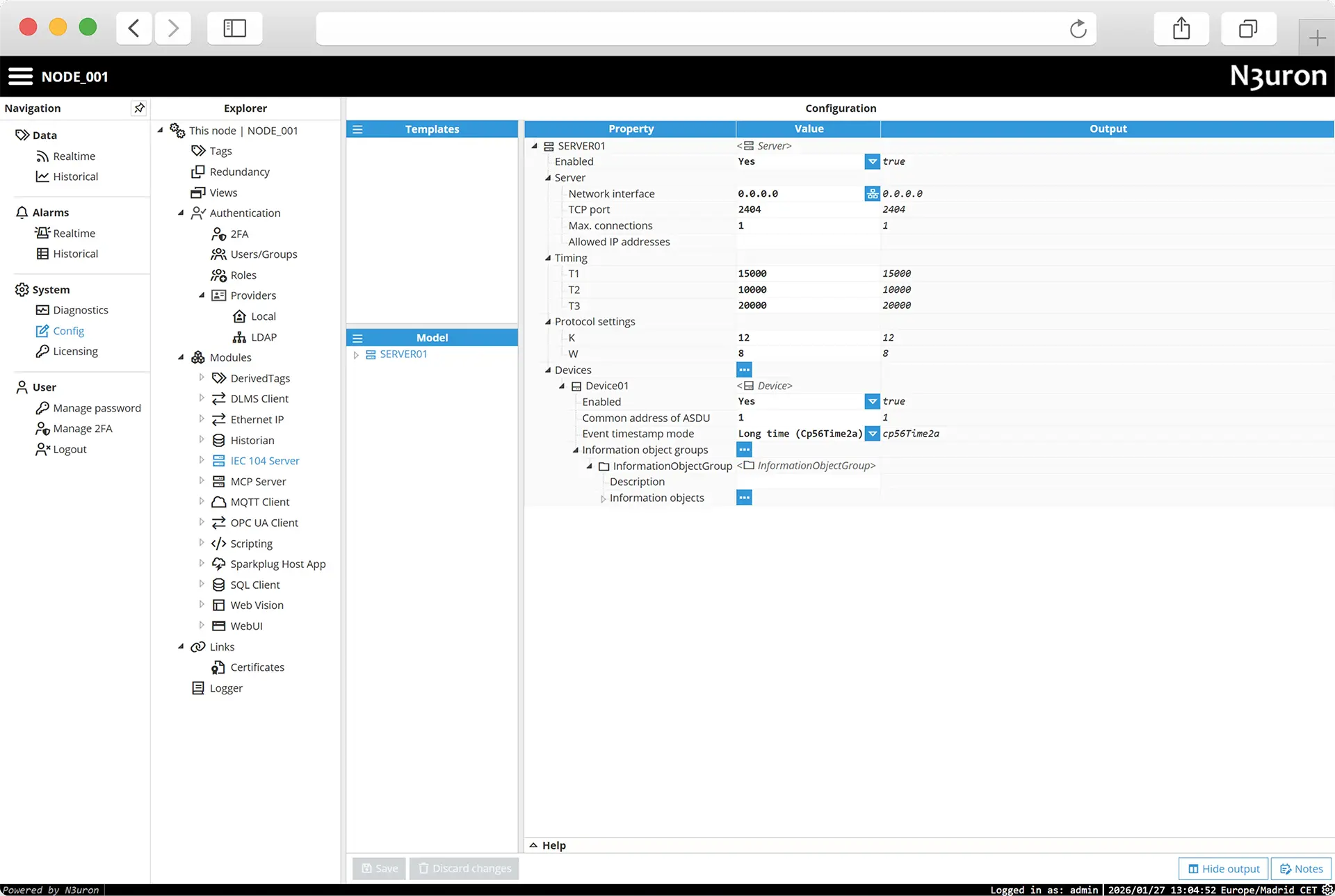Open Diagnostics under System
1335x896 pixels.
pos(80,310)
